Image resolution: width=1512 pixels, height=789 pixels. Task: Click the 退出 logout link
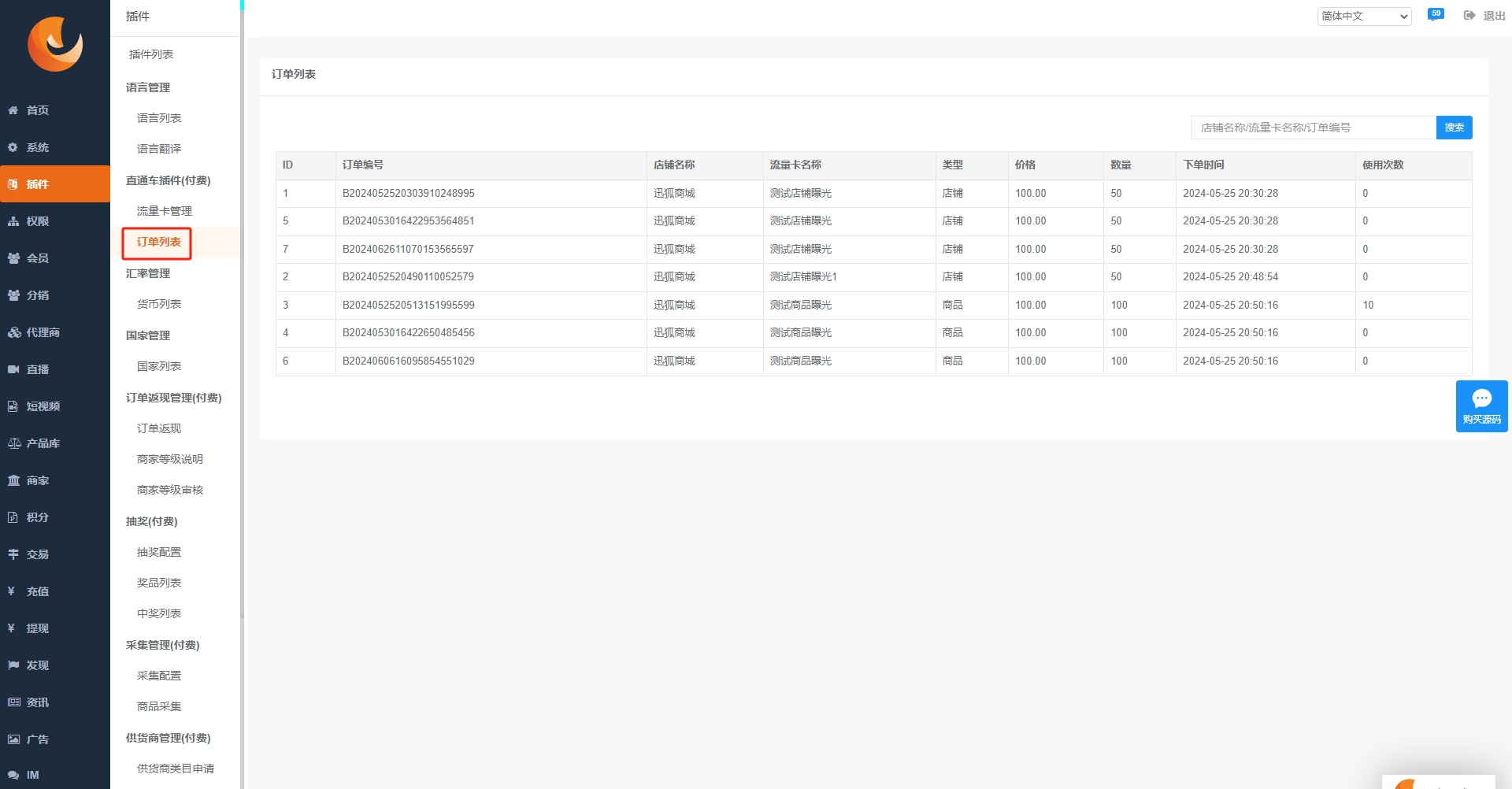pos(1494,16)
